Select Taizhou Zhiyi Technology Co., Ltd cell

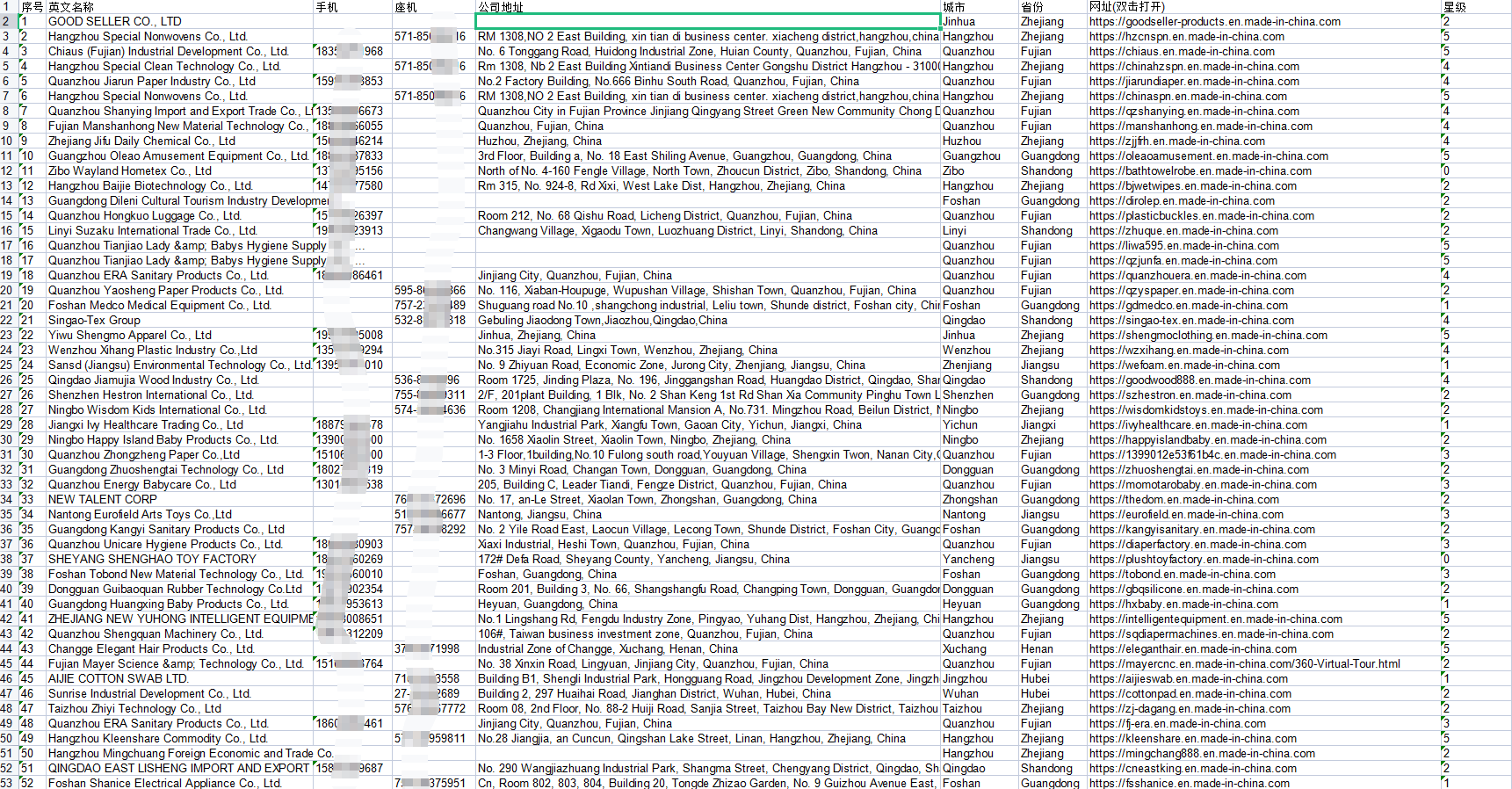click(179, 708)
